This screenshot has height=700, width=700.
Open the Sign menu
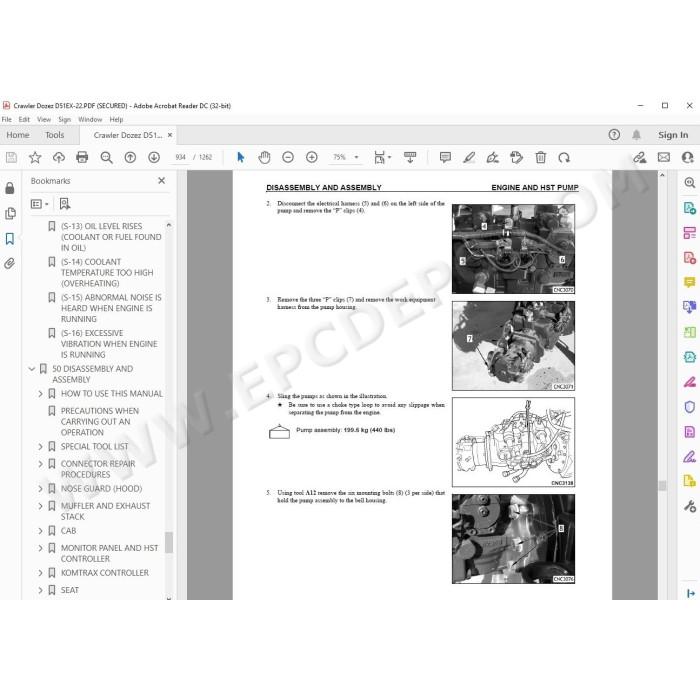point(64,120)
